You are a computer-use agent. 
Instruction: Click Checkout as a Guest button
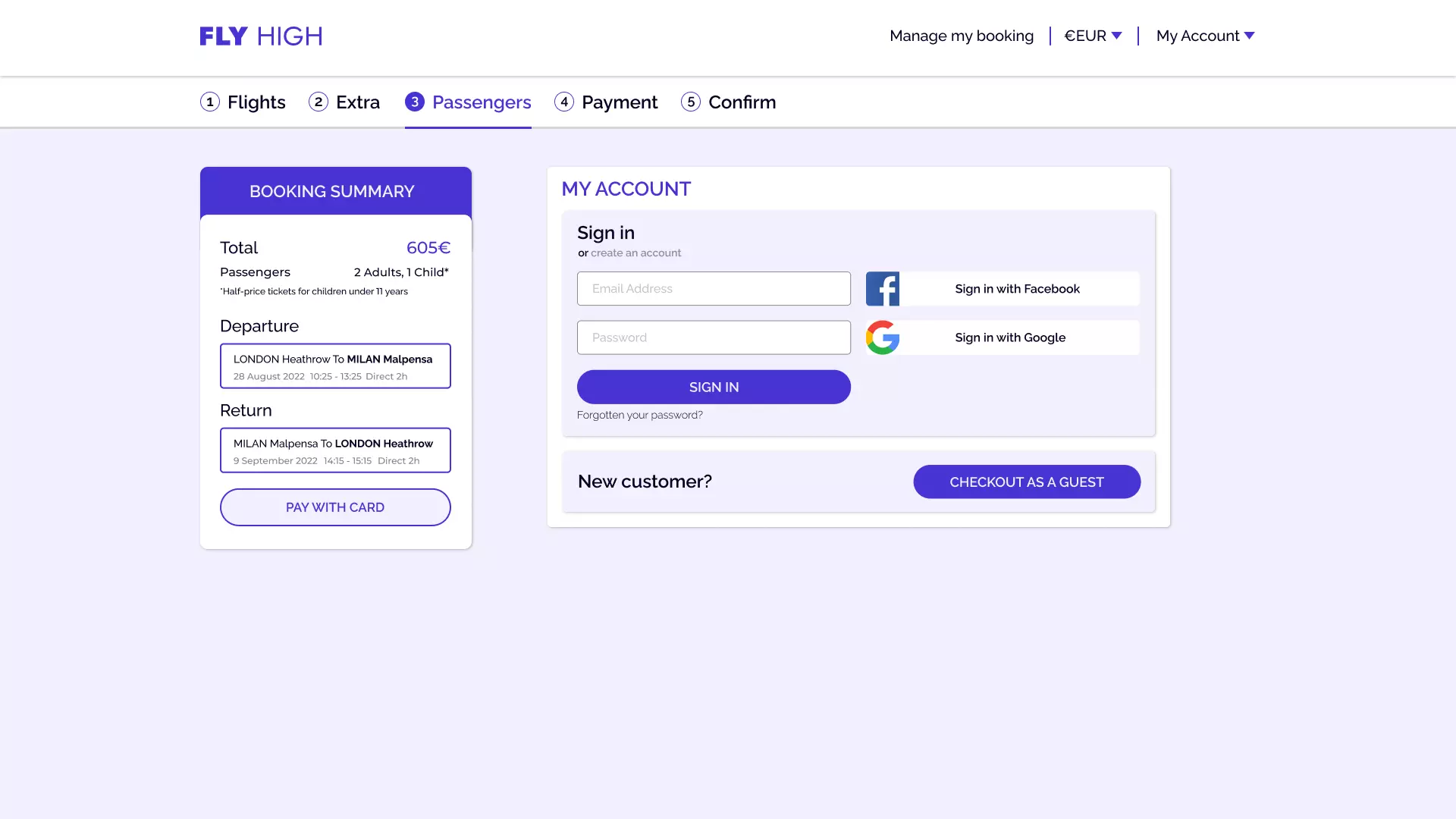1027,482
